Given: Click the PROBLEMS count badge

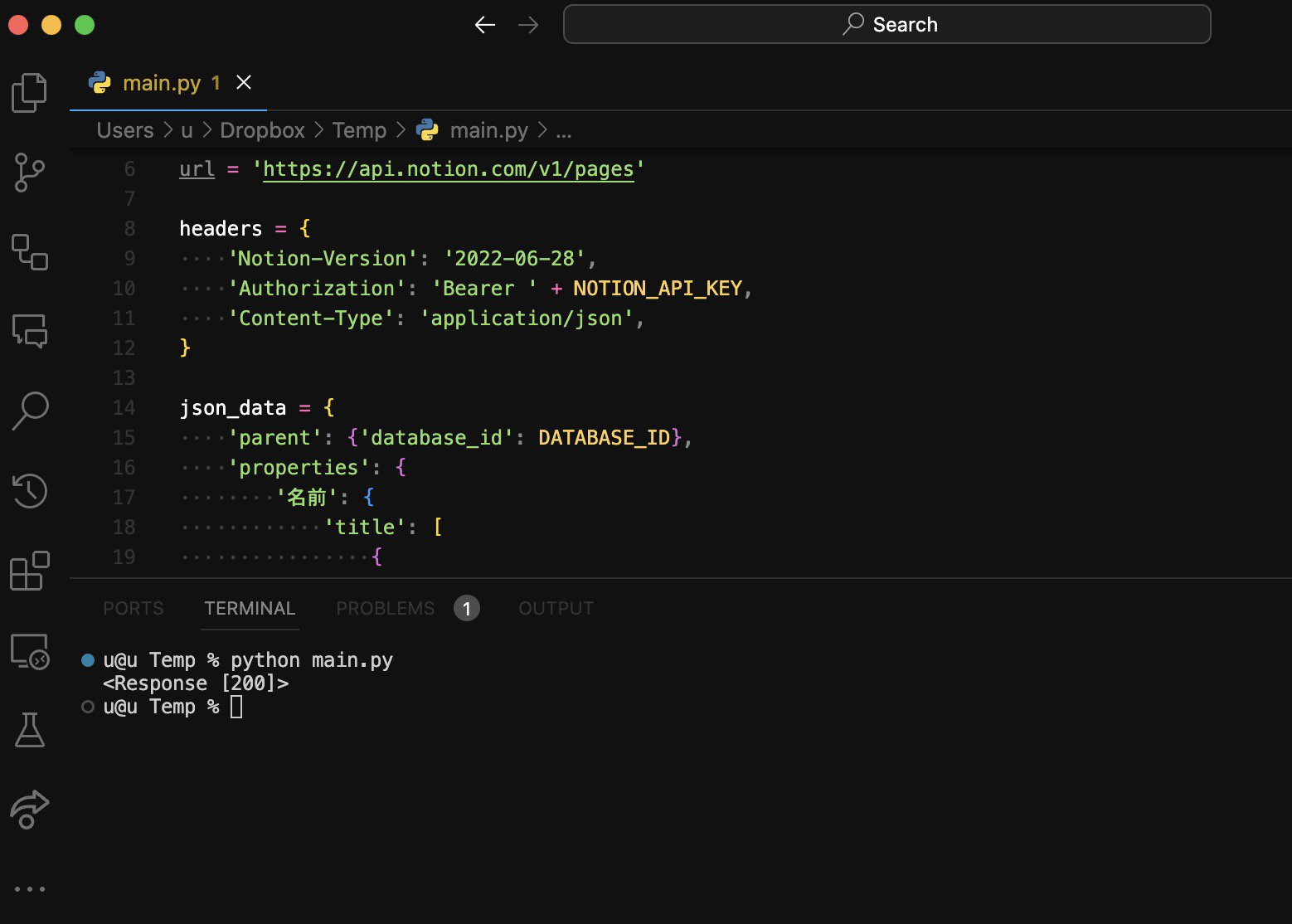Looking at the screenshot, I should click(x=467, y=608).
